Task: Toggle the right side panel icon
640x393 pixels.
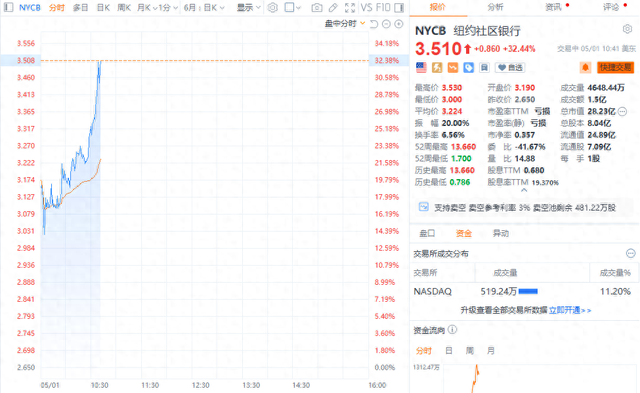Action: point(399,7)
